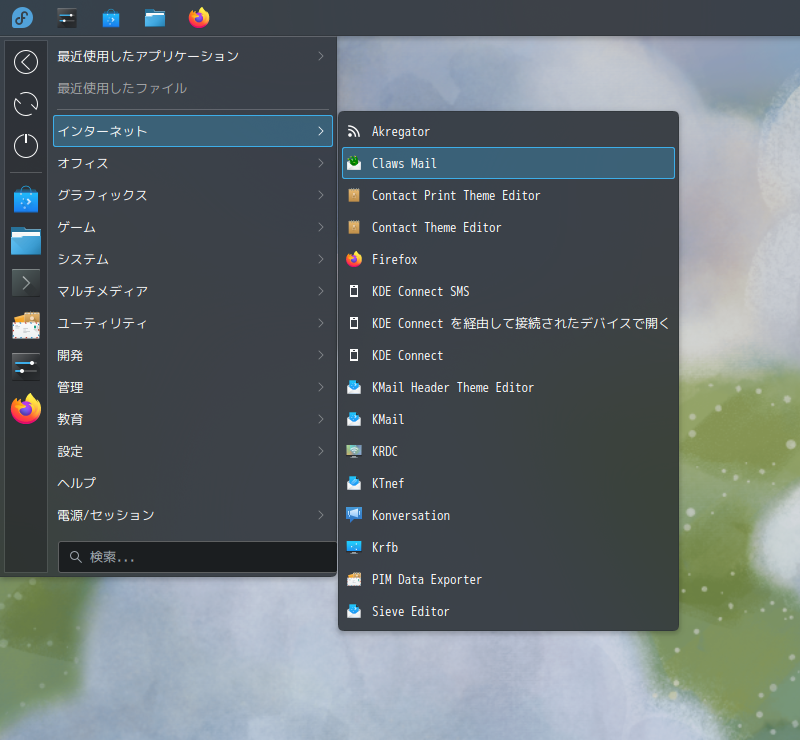Open Dolphin file manager from top panel

[155, 18]
